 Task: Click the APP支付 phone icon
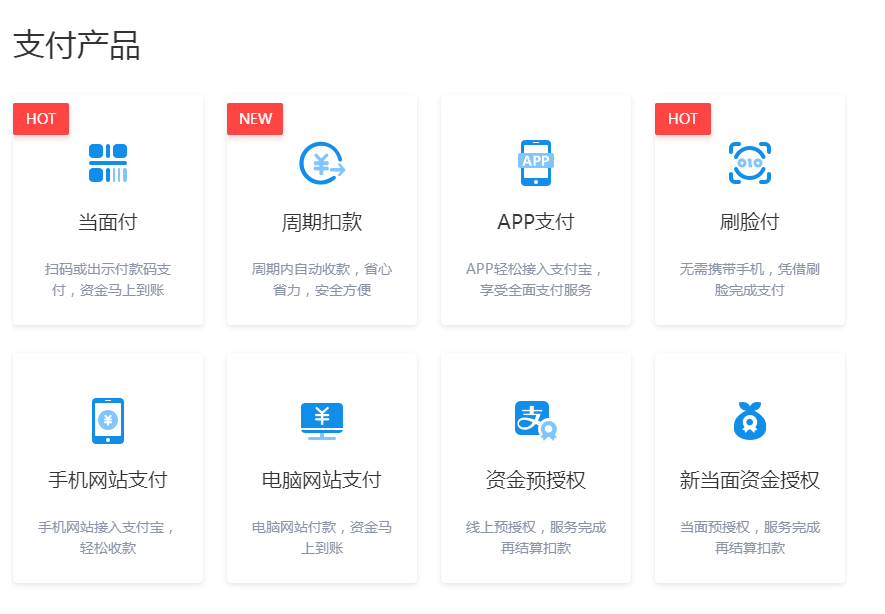536,163
